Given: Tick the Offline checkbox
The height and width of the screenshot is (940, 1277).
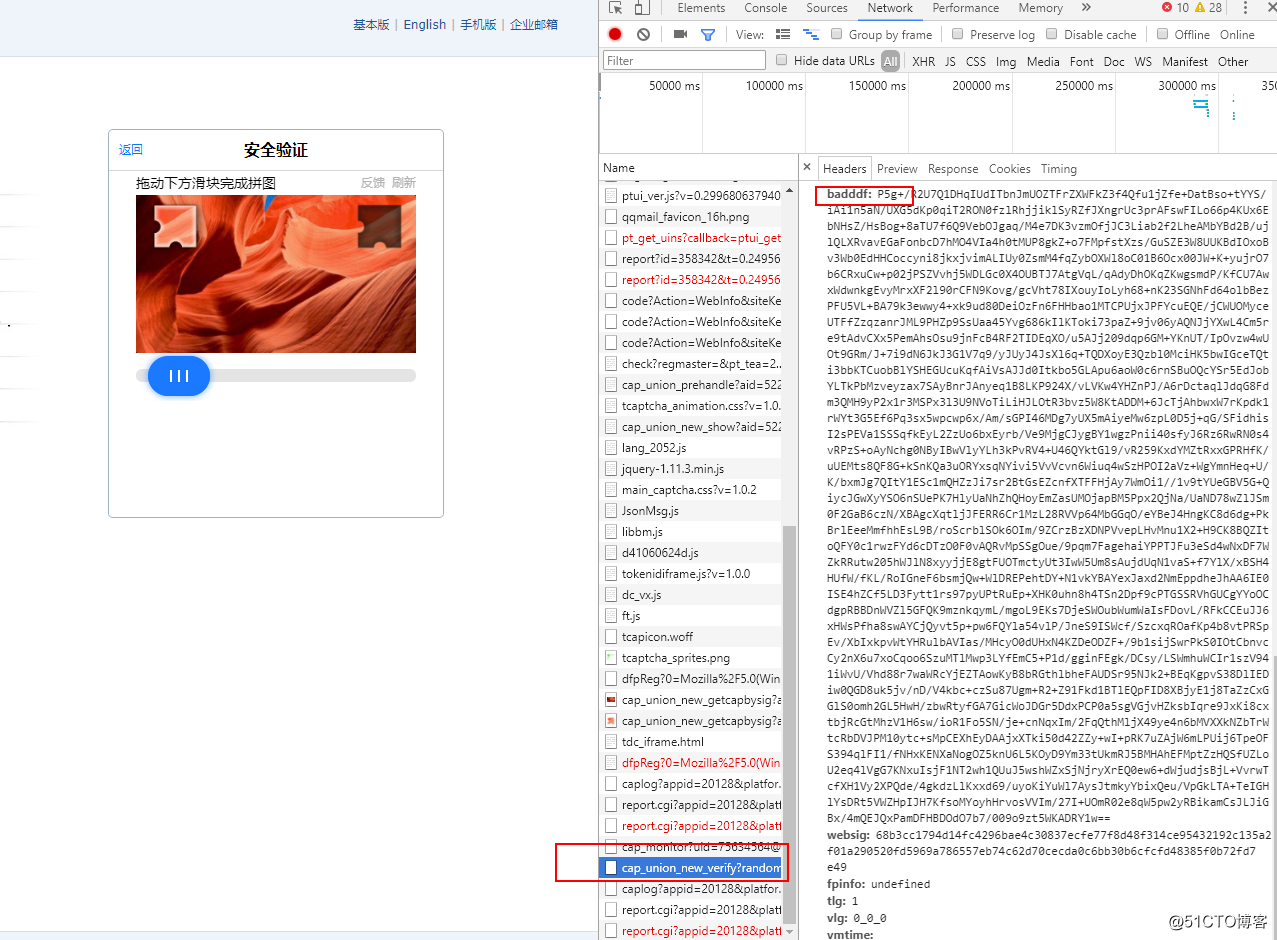Looking at the screenshot, I should click(x=1162, y=34).
